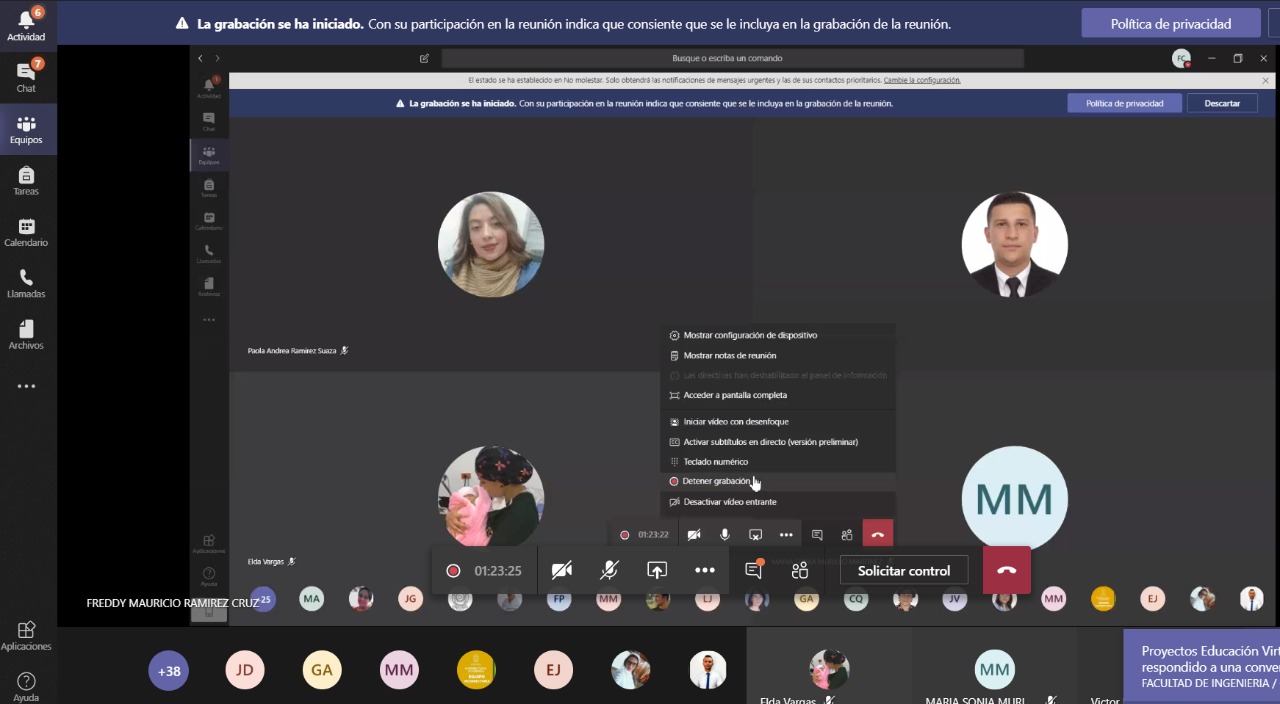Dismiss the No molestar status bar with X

point(1265,80)
